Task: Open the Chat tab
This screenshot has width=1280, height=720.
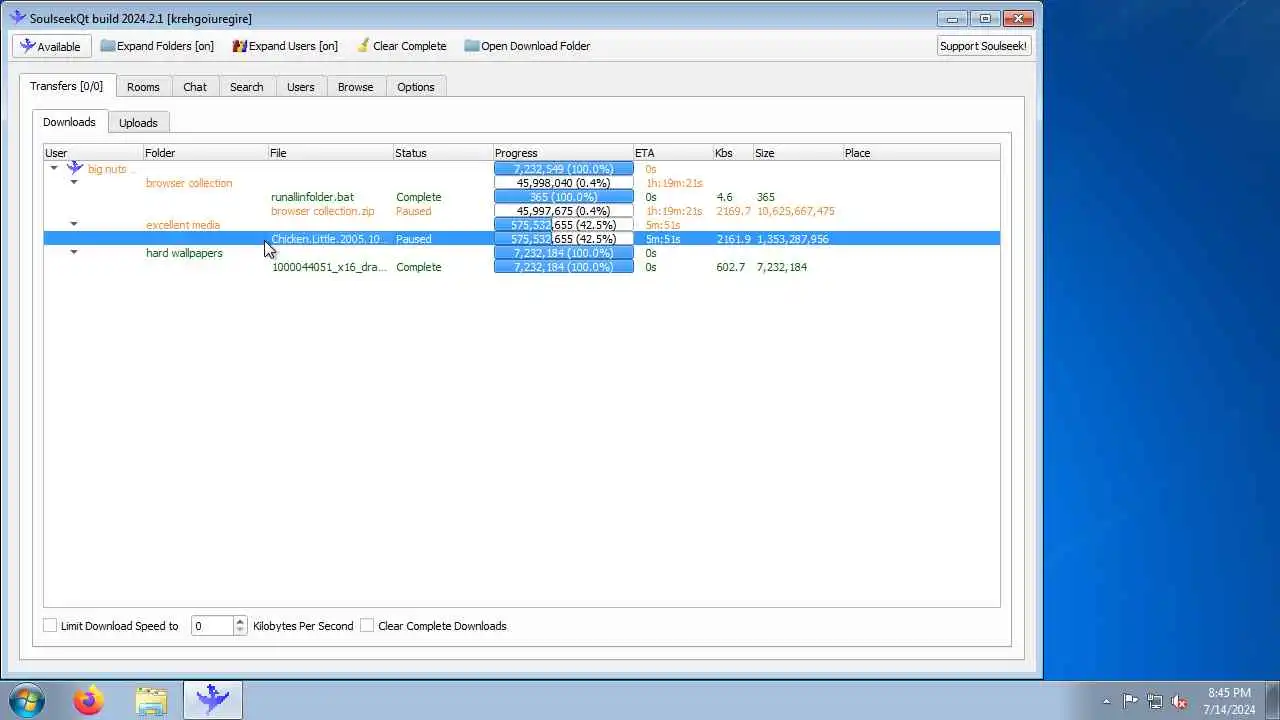Action: click(195, 87)
